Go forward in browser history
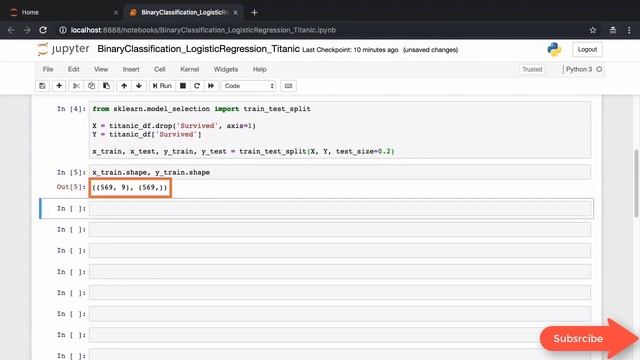The width and height of the screenshot is (640, 360). pos(27,30)
